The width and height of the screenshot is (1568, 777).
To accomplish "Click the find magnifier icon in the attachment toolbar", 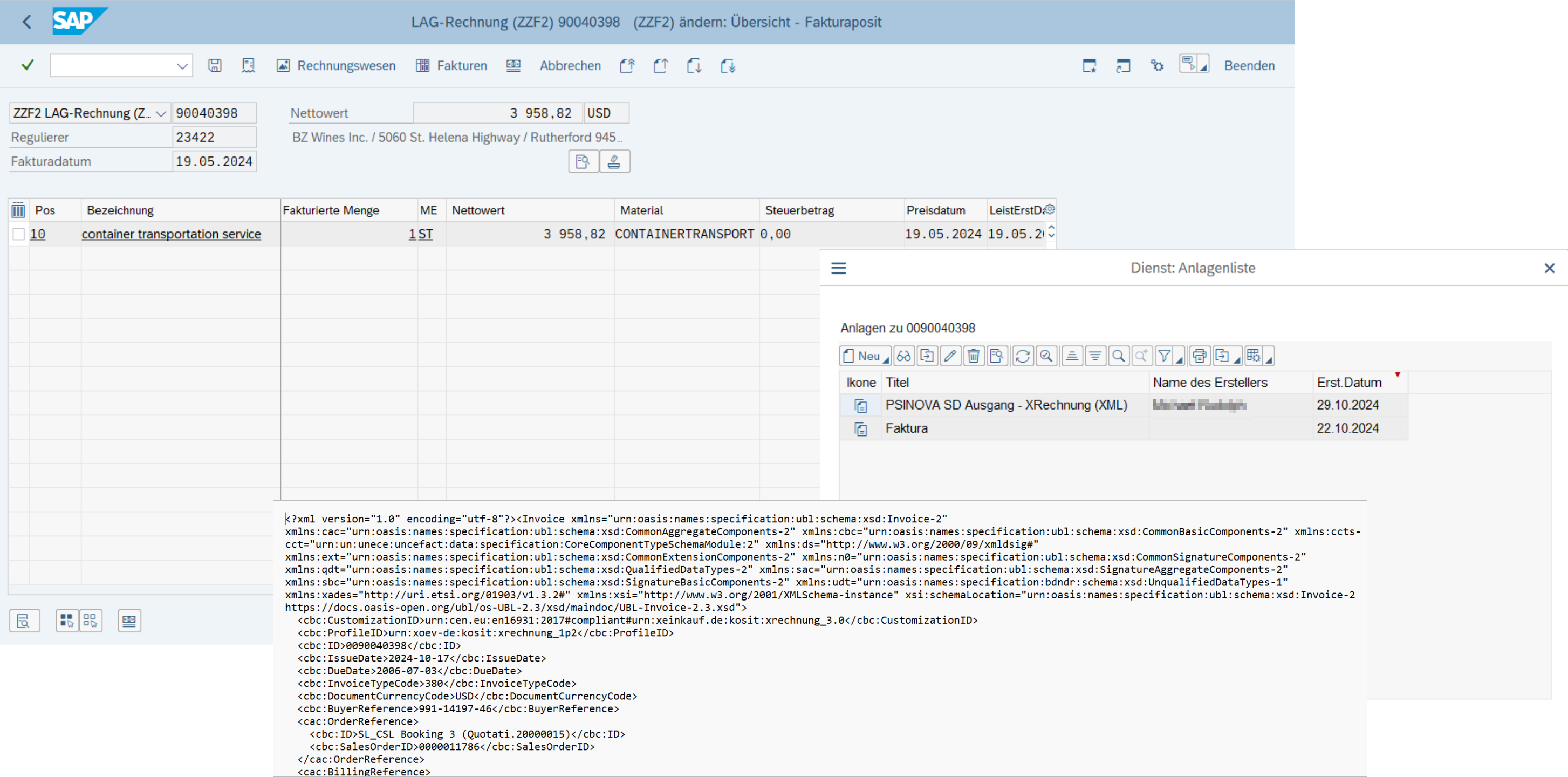I will pos(1118,356).
